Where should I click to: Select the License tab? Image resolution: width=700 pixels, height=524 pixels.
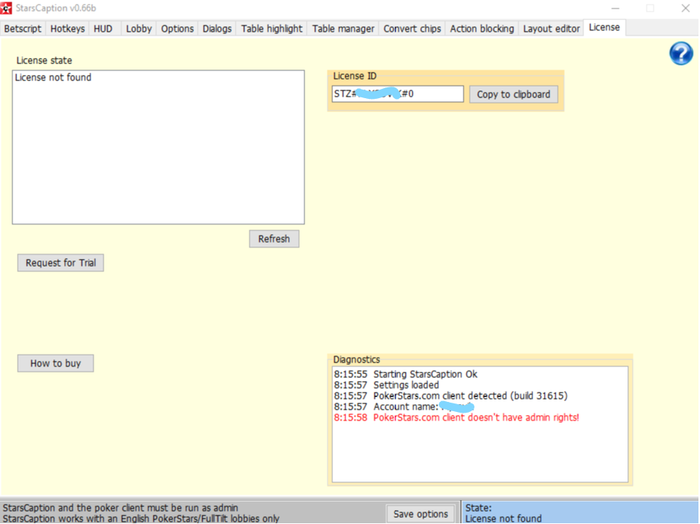tap(604, 28)
